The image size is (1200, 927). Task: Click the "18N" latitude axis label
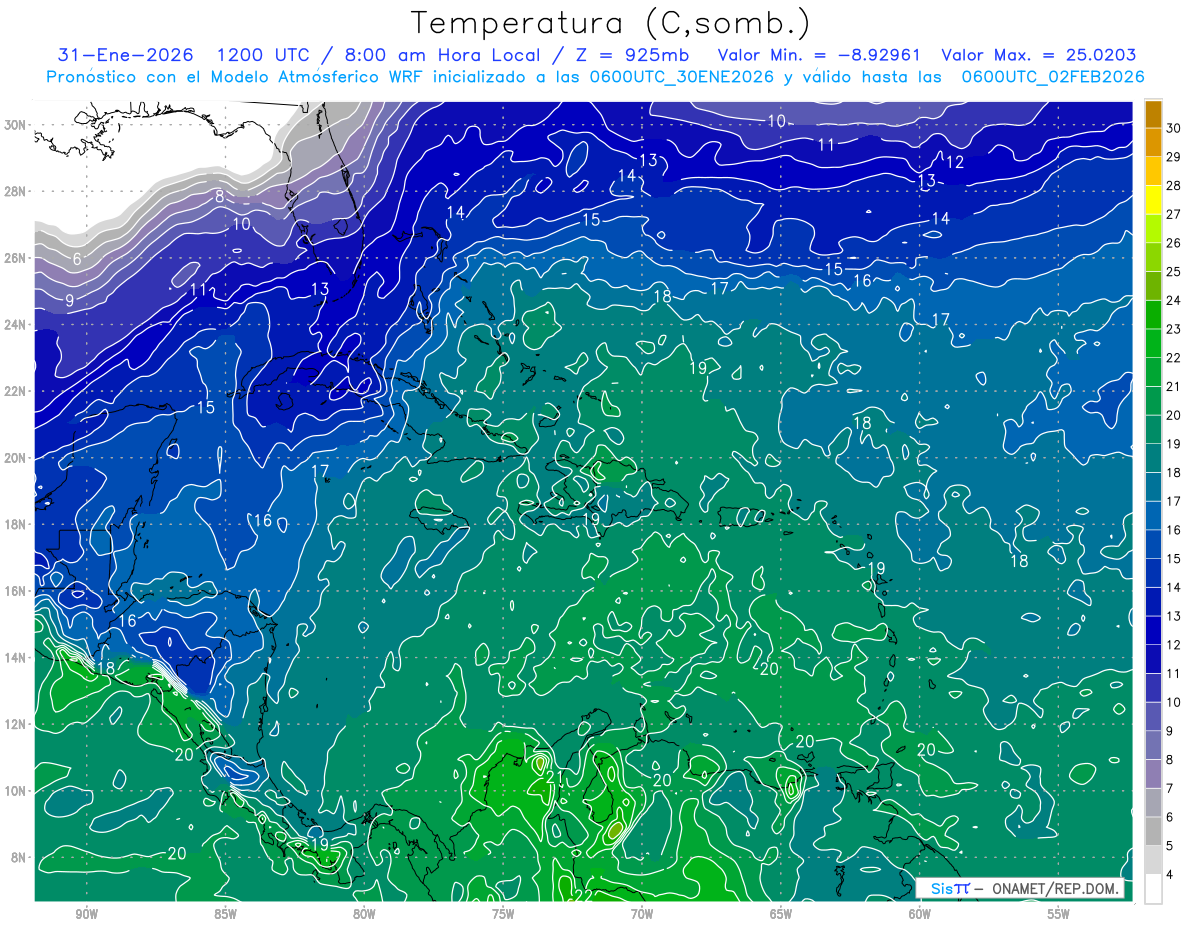(15, 524)
